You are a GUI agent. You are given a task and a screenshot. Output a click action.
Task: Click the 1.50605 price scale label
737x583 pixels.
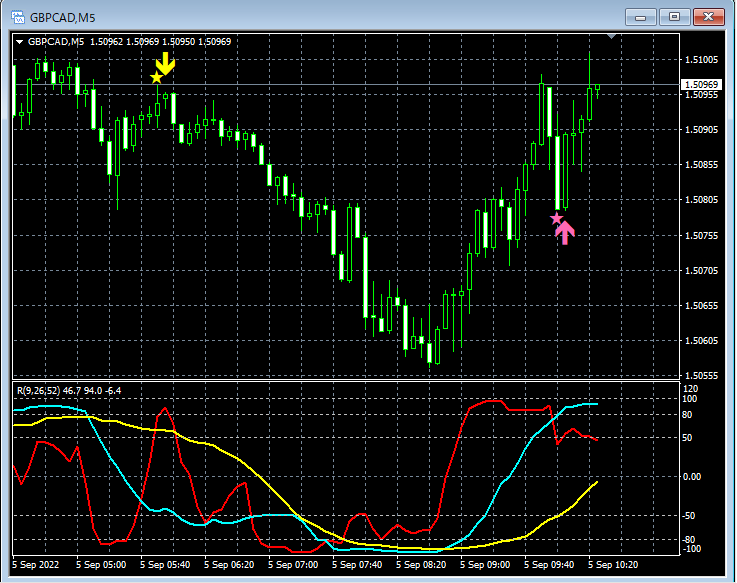(x=701, y=340)
